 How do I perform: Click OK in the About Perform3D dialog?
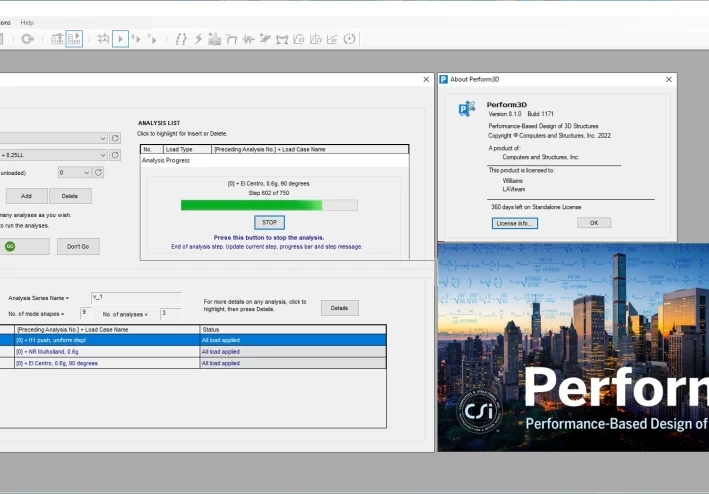coord(594,223)
